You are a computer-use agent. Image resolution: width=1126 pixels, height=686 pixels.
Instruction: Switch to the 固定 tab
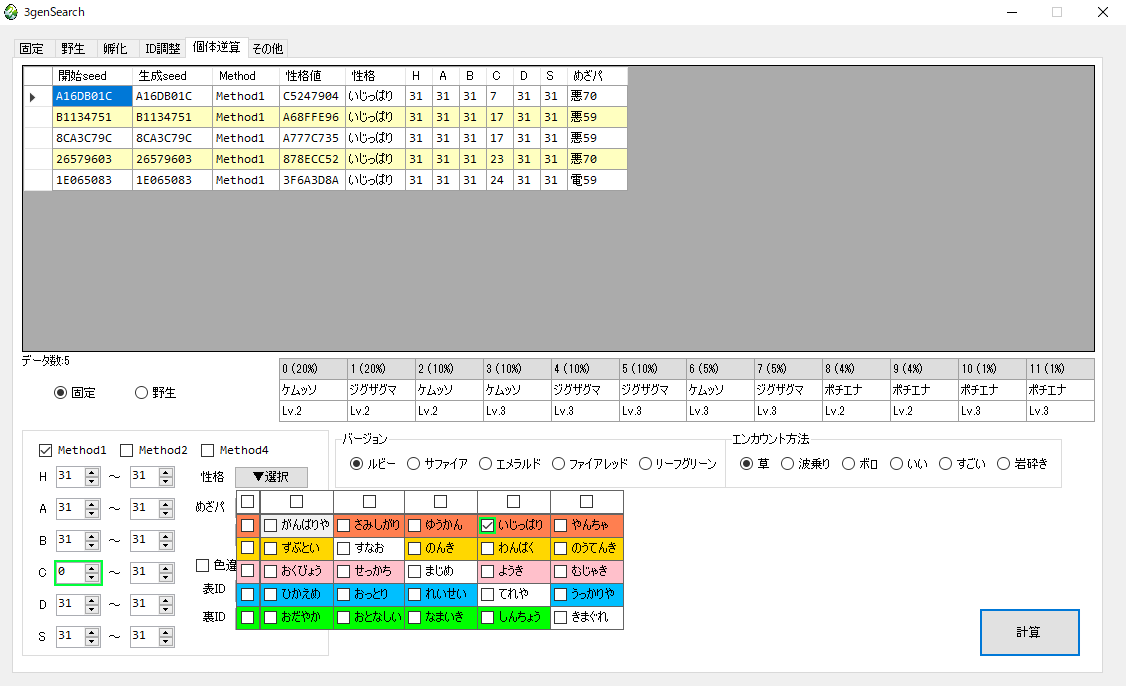point(32,48)
